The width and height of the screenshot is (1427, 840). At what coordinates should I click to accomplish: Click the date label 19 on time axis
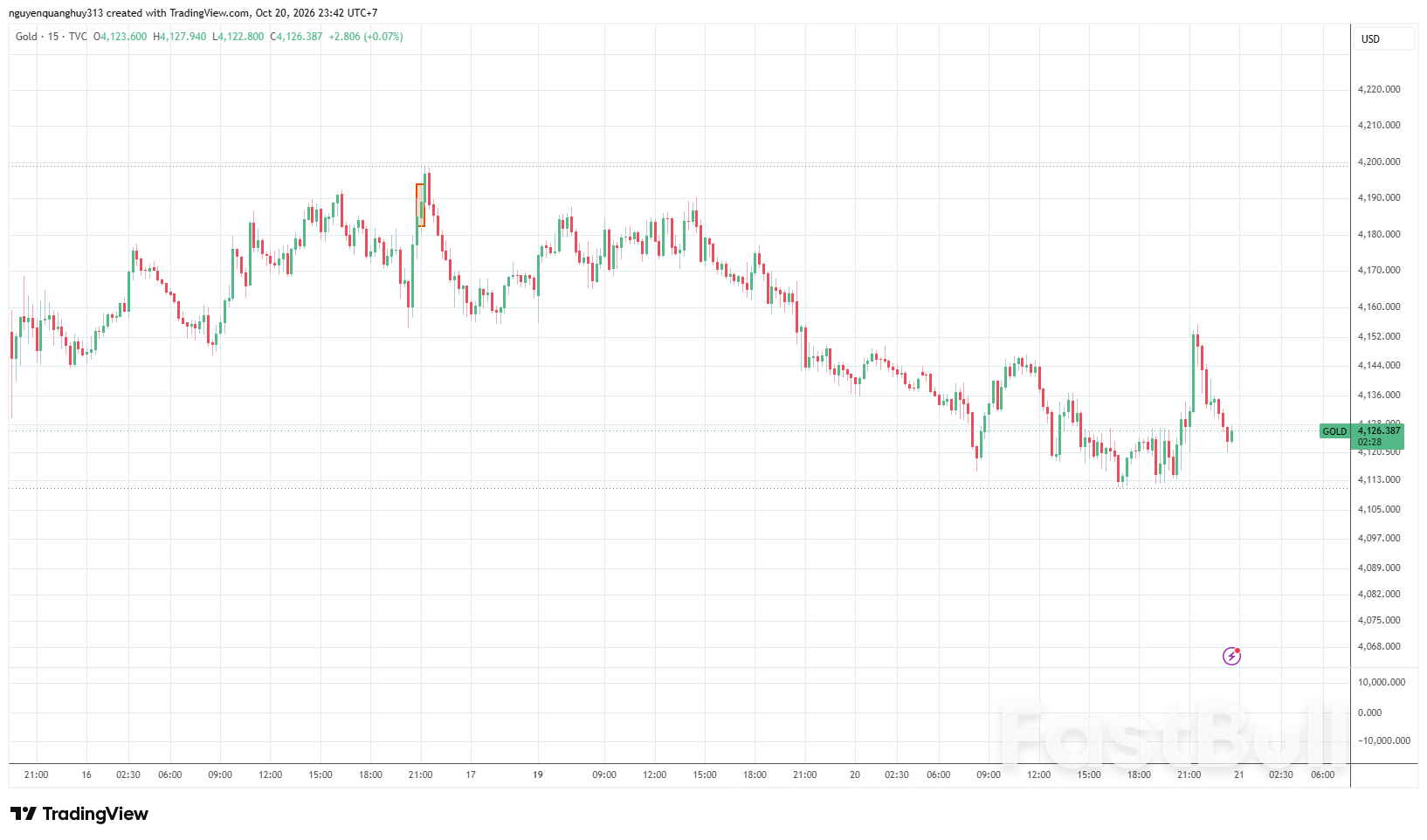[x=538, y=775]
